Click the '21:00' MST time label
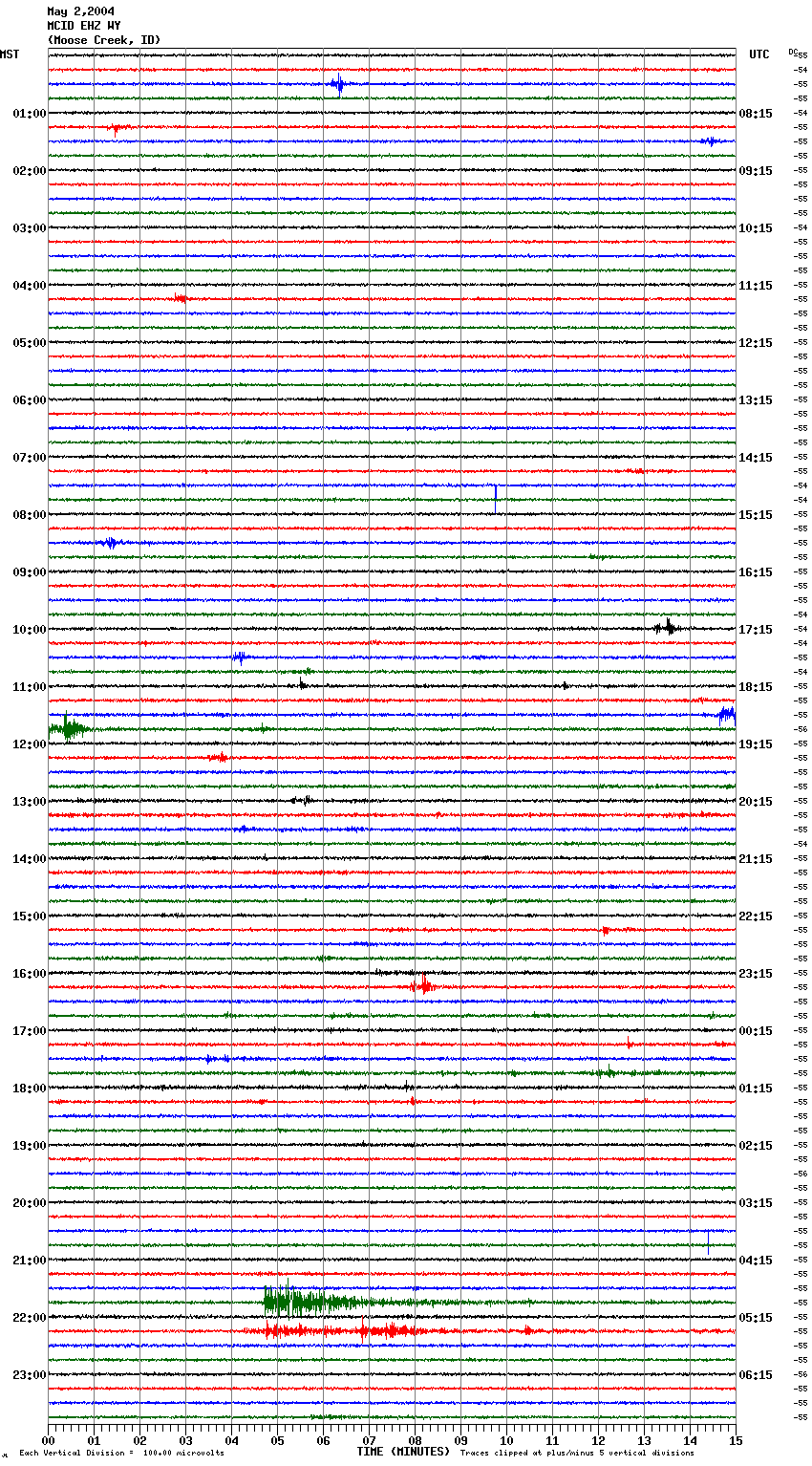Viewport: 812px width, 1466px height. tap(30, 1261)
